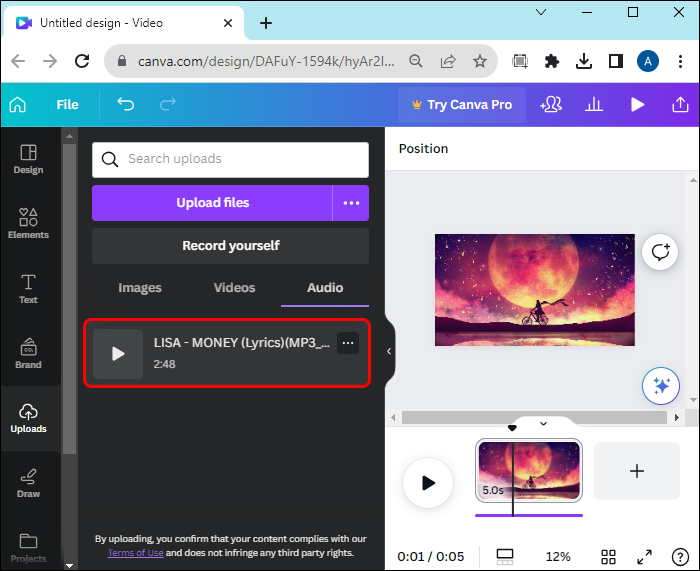
Task: Focus the Search uploads field
Action: 230,159
